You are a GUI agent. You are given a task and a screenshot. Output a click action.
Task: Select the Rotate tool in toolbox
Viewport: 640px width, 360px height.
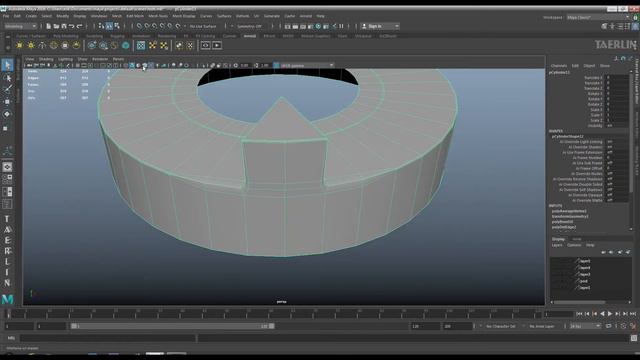tap(7, 114)
